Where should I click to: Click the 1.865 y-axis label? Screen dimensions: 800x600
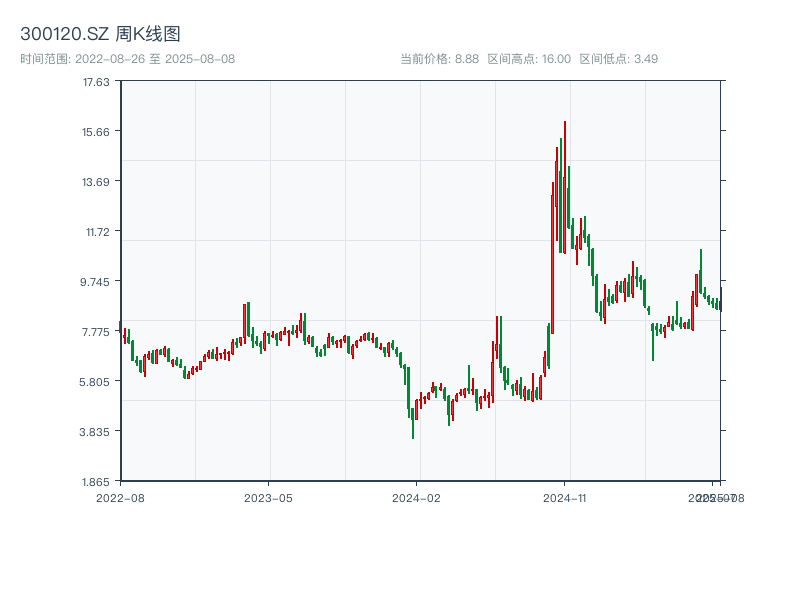96,482
